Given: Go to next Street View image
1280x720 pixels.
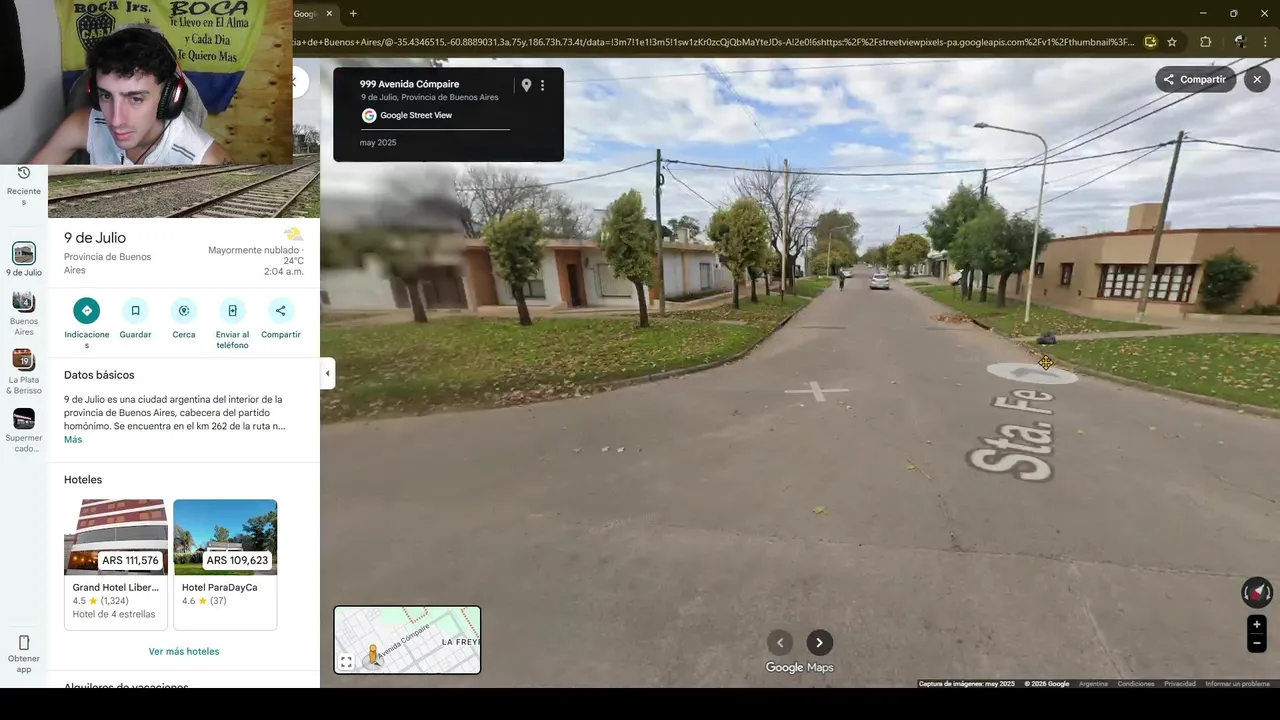Looking at the screenshot, I should (x=819, y=642).
